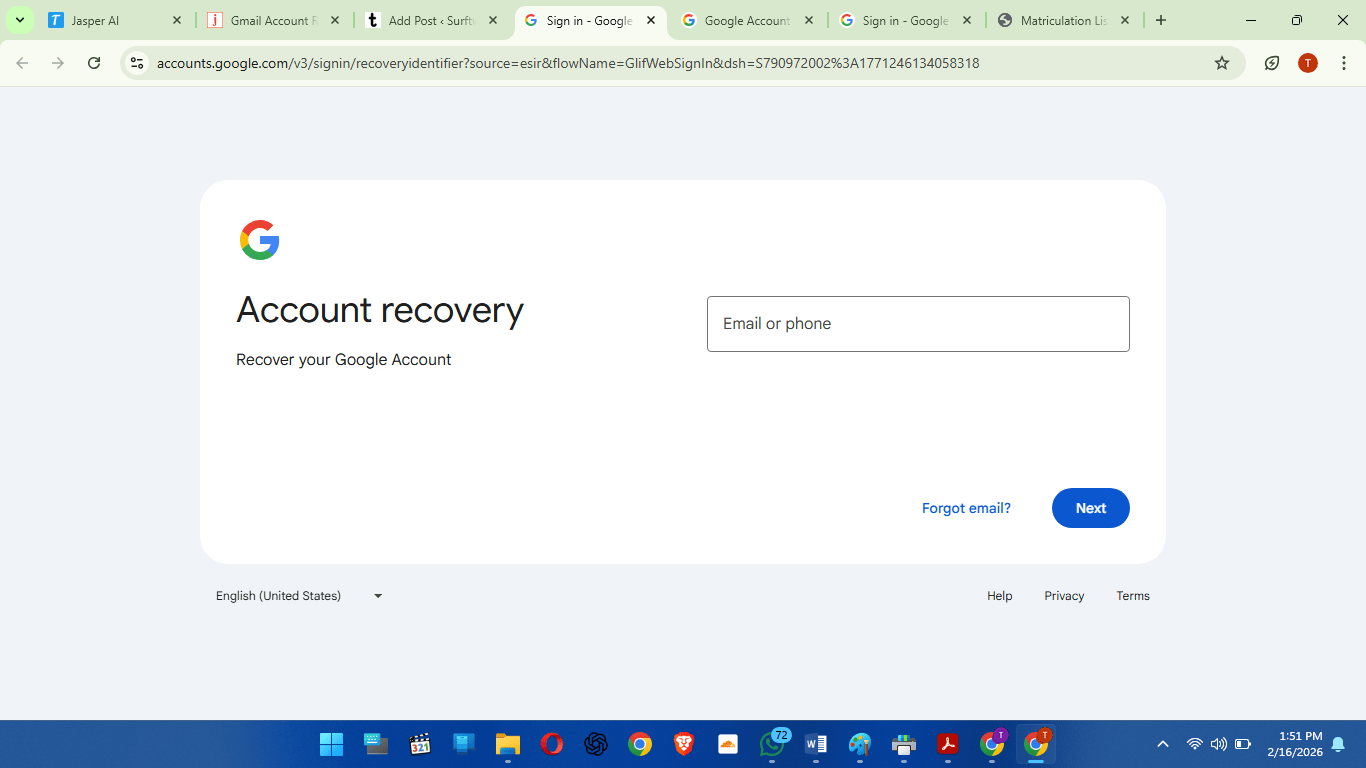Click the Email or phone input field
This screenshot has height=768, width=1366.
918,324
